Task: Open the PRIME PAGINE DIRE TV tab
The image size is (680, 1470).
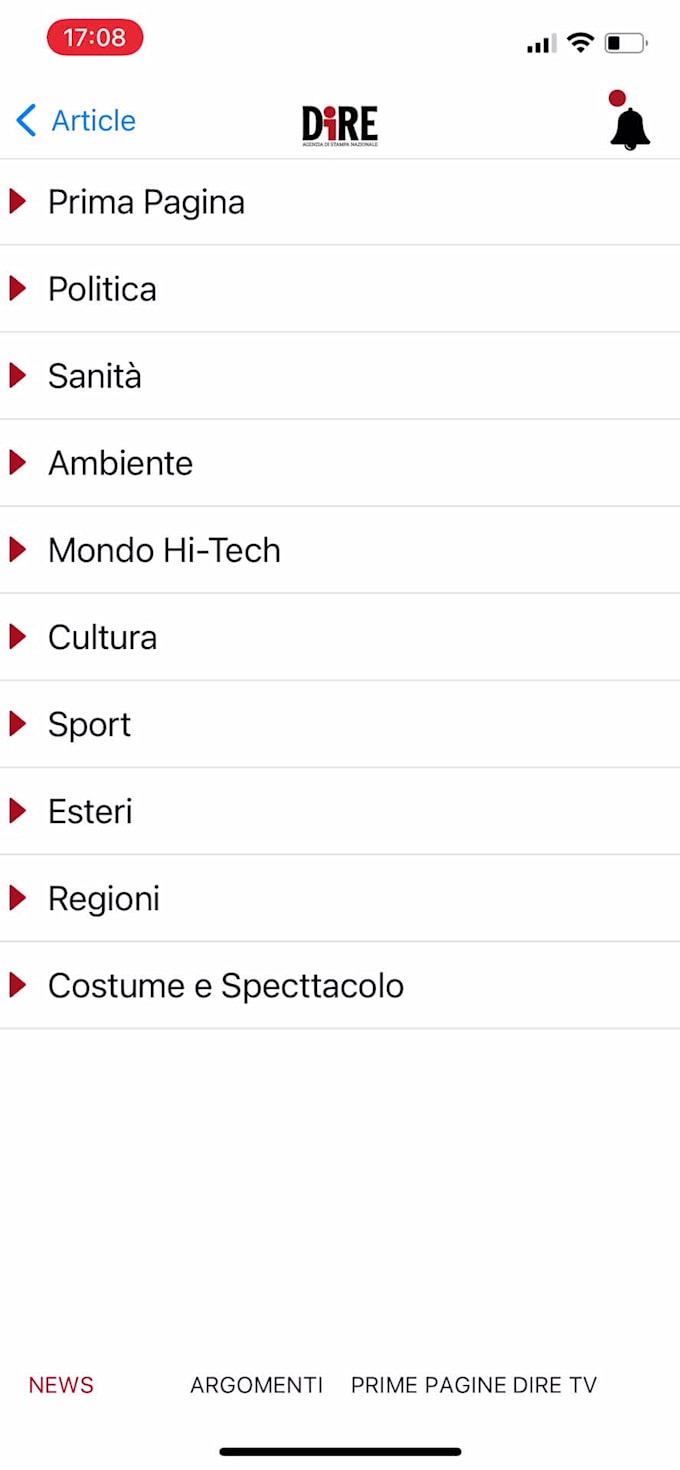Action: (473, 1385)
